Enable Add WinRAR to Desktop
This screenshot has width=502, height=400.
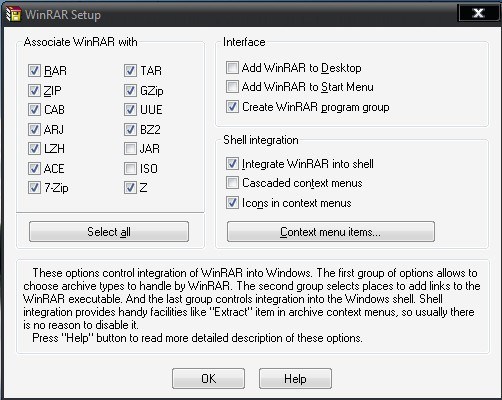pyautogui.click(x=232, y=68)
